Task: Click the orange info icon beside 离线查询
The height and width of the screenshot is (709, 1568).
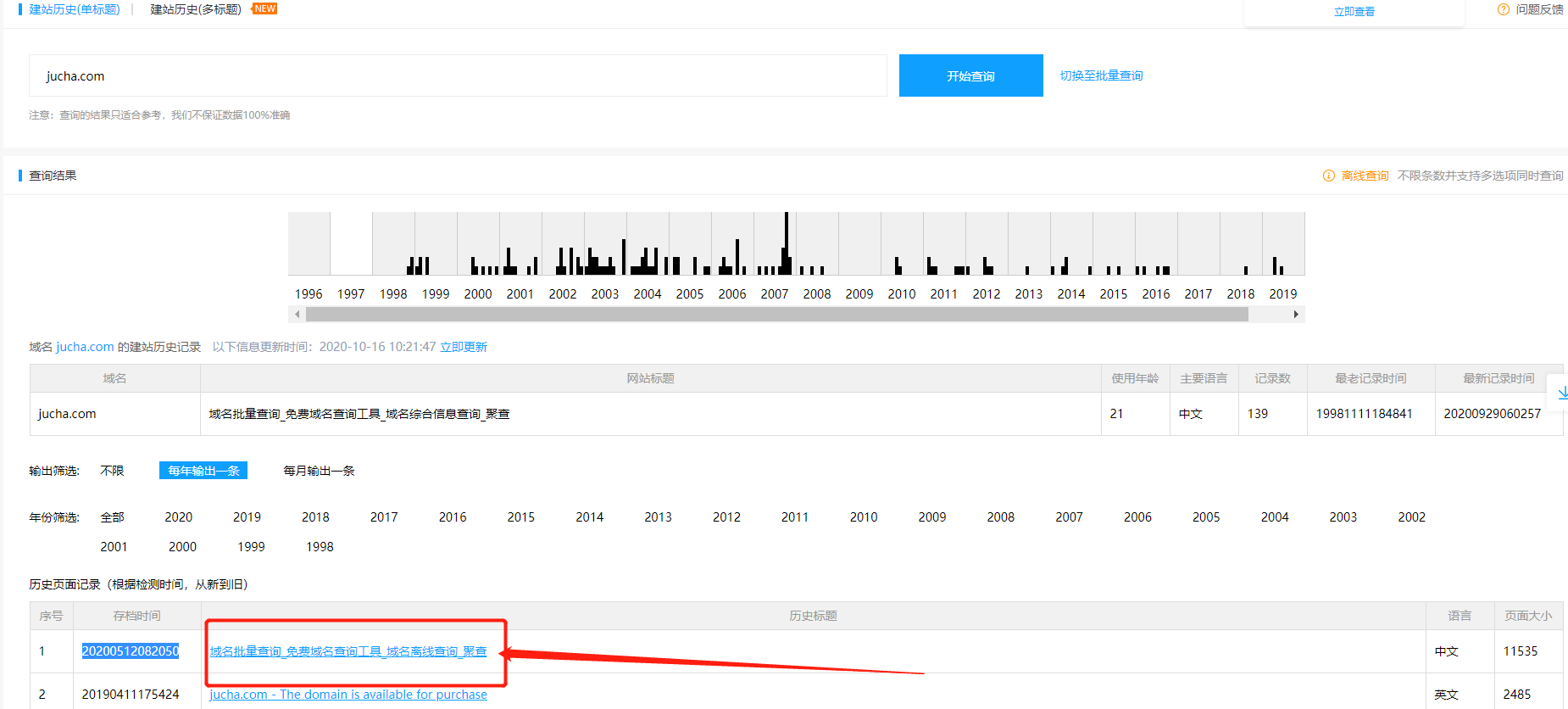Action: pyautogui.click(x=1329, y=176)
